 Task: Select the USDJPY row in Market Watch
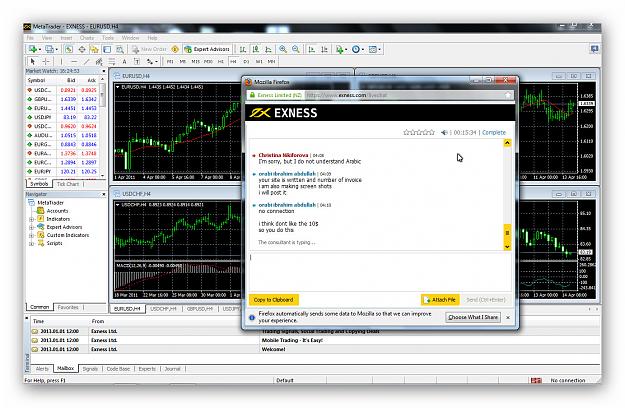click(x=63, y=117)
